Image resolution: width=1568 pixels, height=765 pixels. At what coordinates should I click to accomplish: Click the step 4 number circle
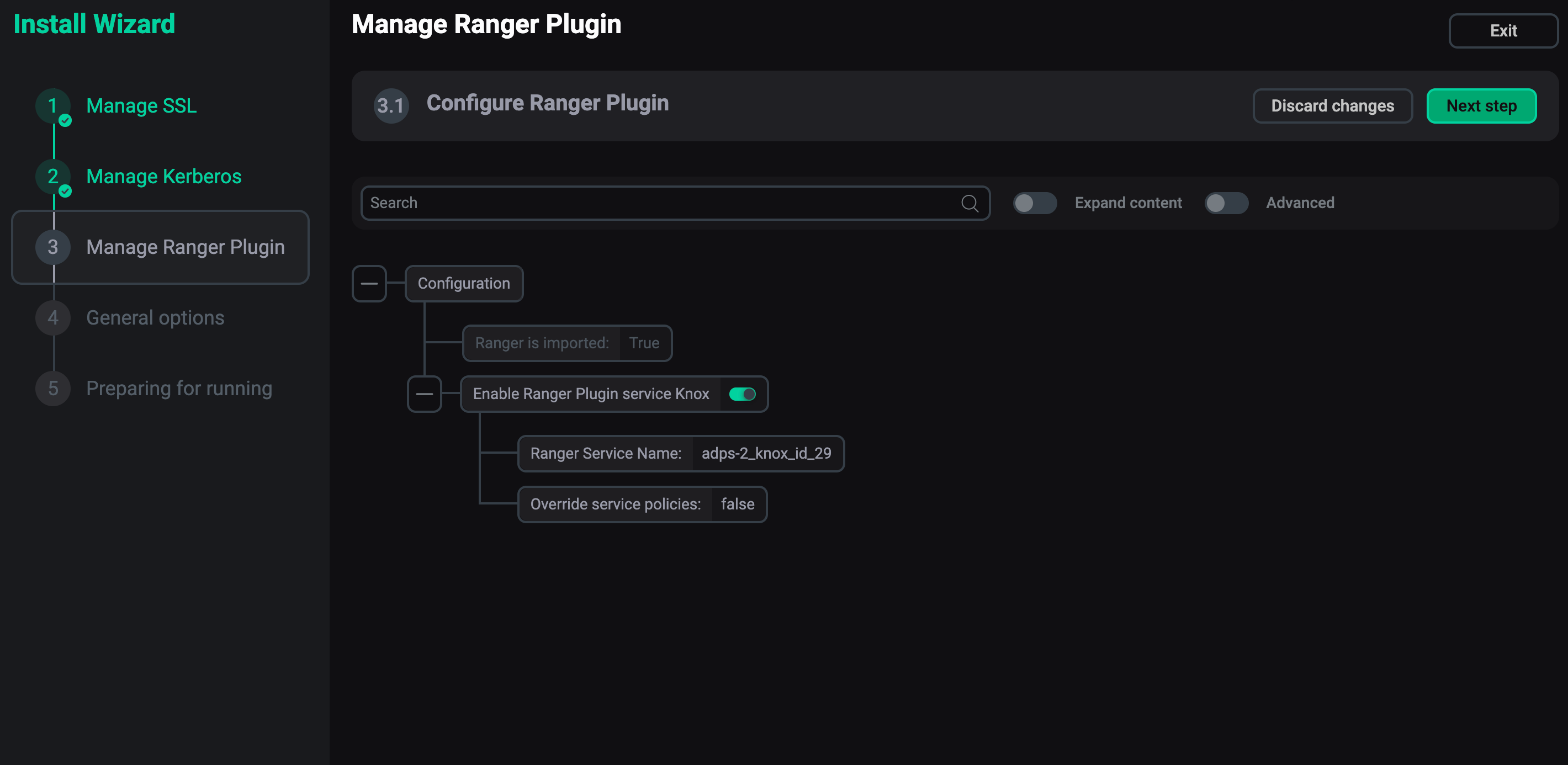[53, 318]
